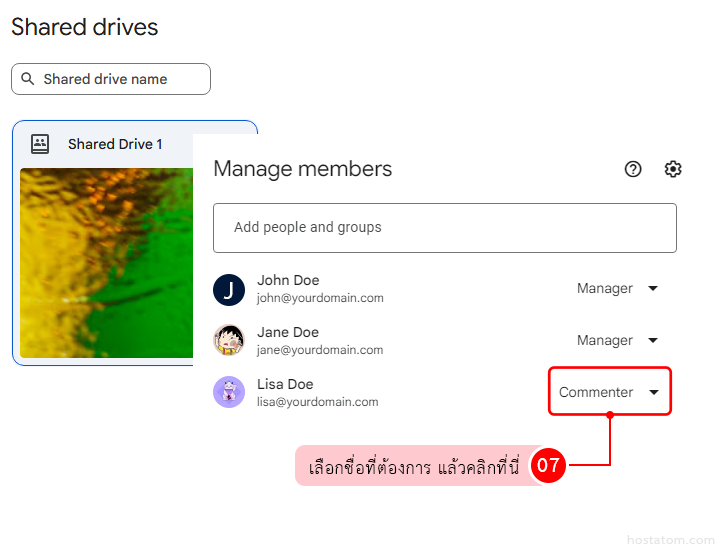The image size is (720, 550).
Task: Click lisa@yourdomain.com email
Action: pyautogui.click(x=317, y=402)
